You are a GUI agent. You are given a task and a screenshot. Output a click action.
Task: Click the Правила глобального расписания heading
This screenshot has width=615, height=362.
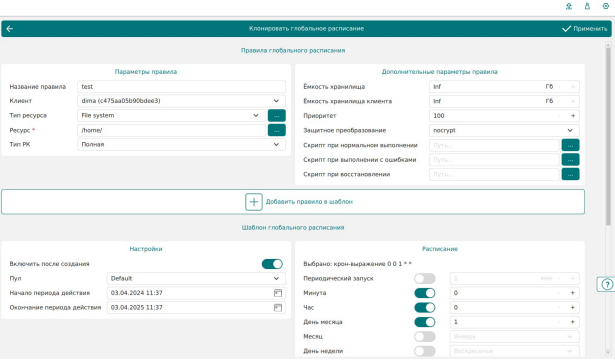point(293,51)
